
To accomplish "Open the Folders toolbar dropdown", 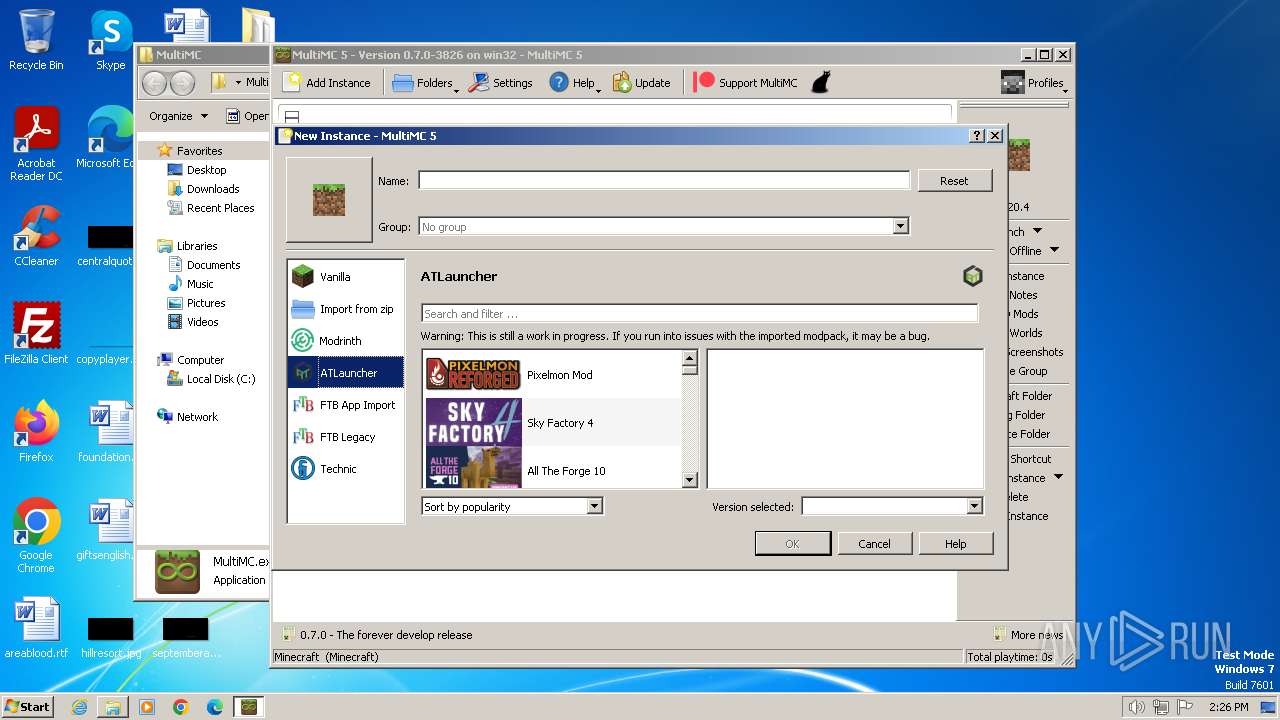I will (x=425, y=83).
